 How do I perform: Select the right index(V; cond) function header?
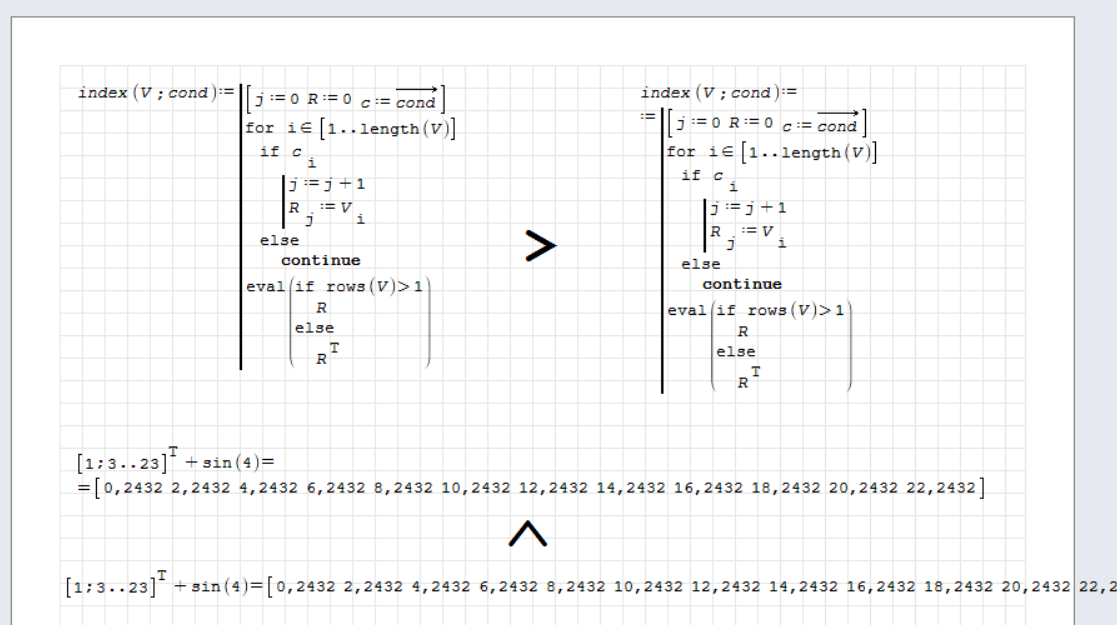click(x=713, y=93)
